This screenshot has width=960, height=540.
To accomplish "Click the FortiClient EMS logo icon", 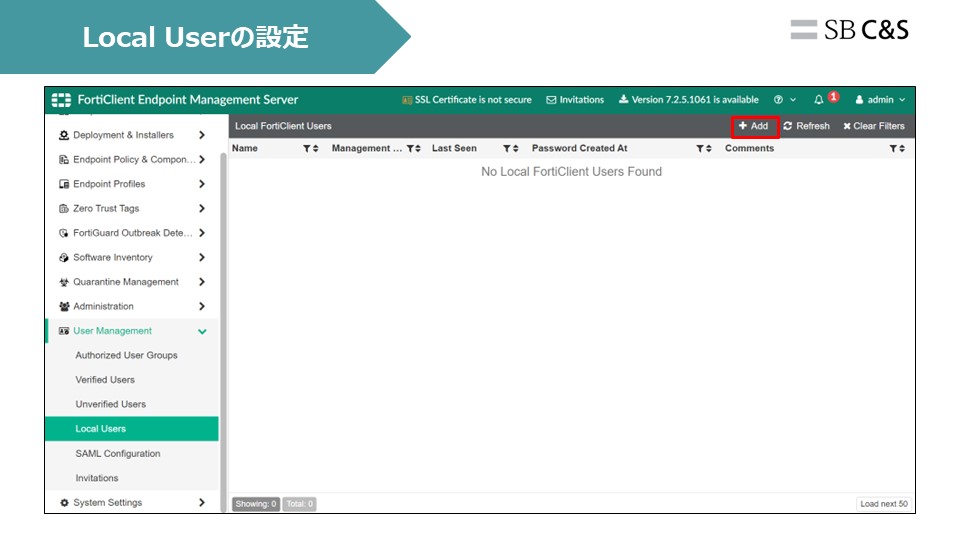I will click(61, 100).
